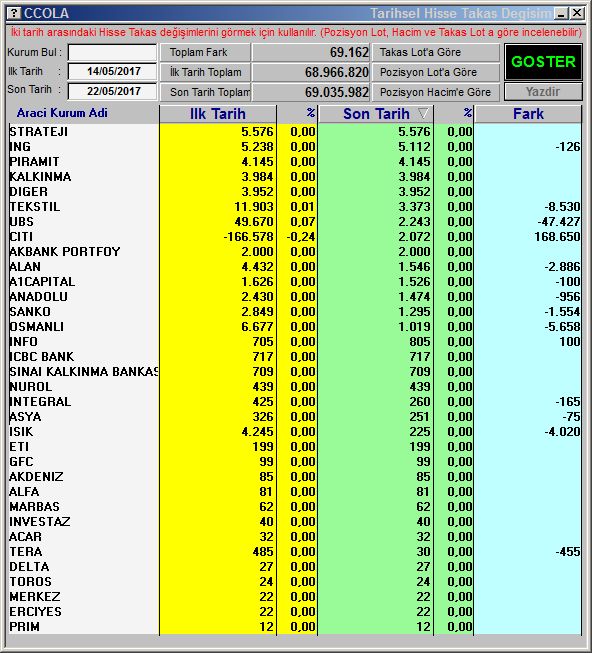The image size is (592, 653).
Task: Click the green GOSTER button
Action: coord(543,62)
